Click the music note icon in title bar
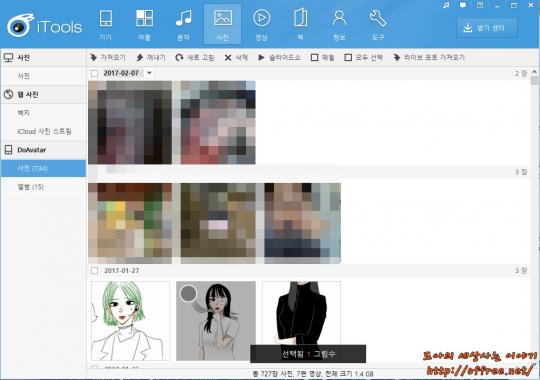The height and width of the screenshot is (380, 540). (x=446, y=5)
